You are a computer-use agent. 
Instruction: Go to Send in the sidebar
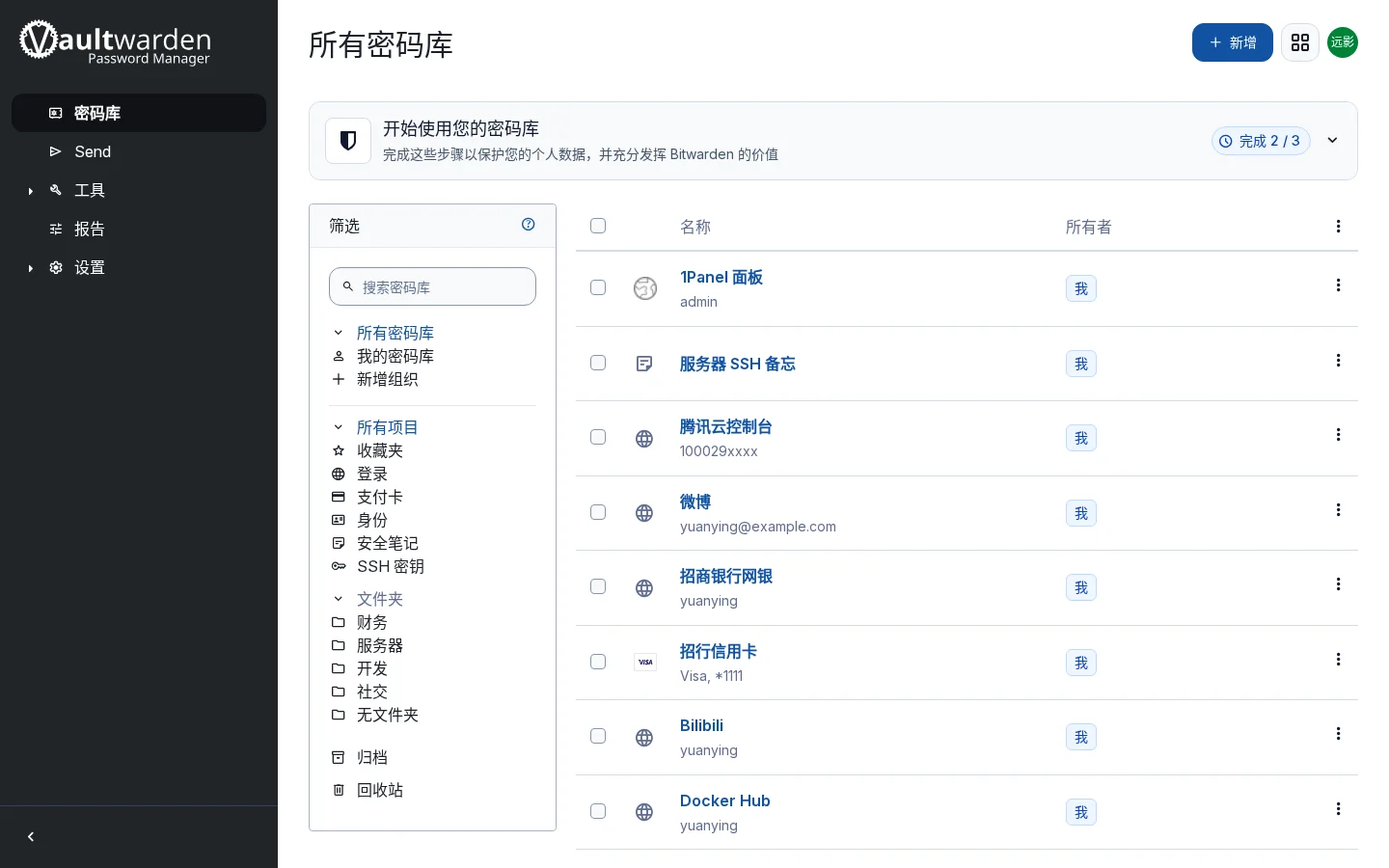coord(139,151)
